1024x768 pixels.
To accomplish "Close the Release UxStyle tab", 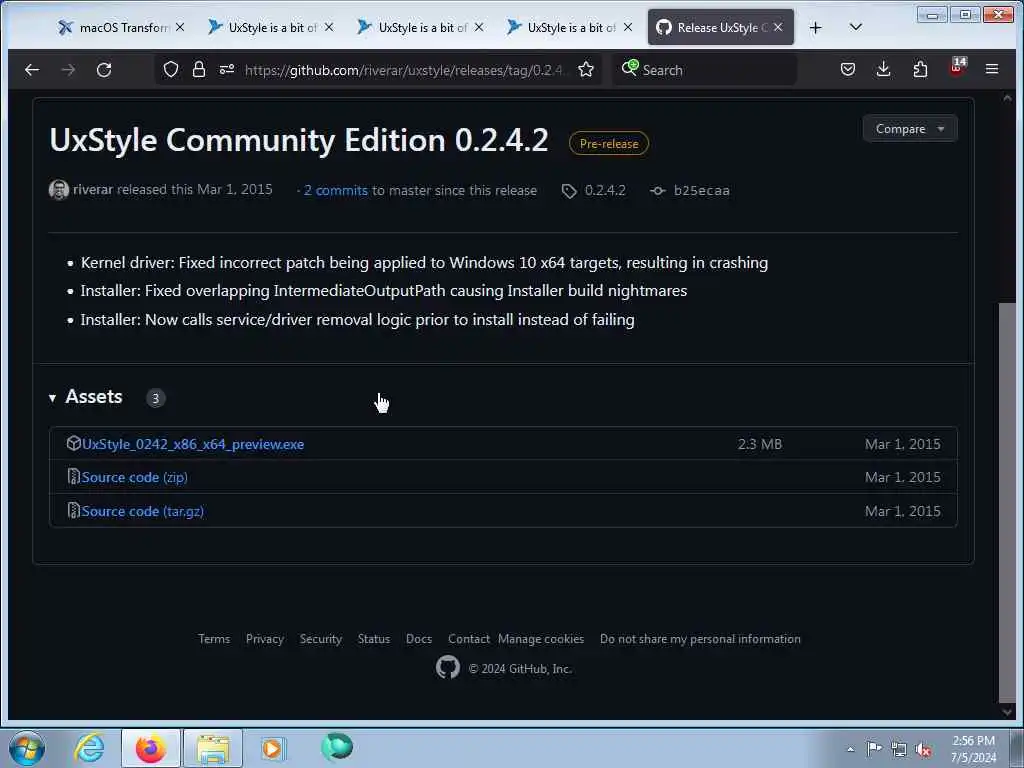I will pos(778,27).
